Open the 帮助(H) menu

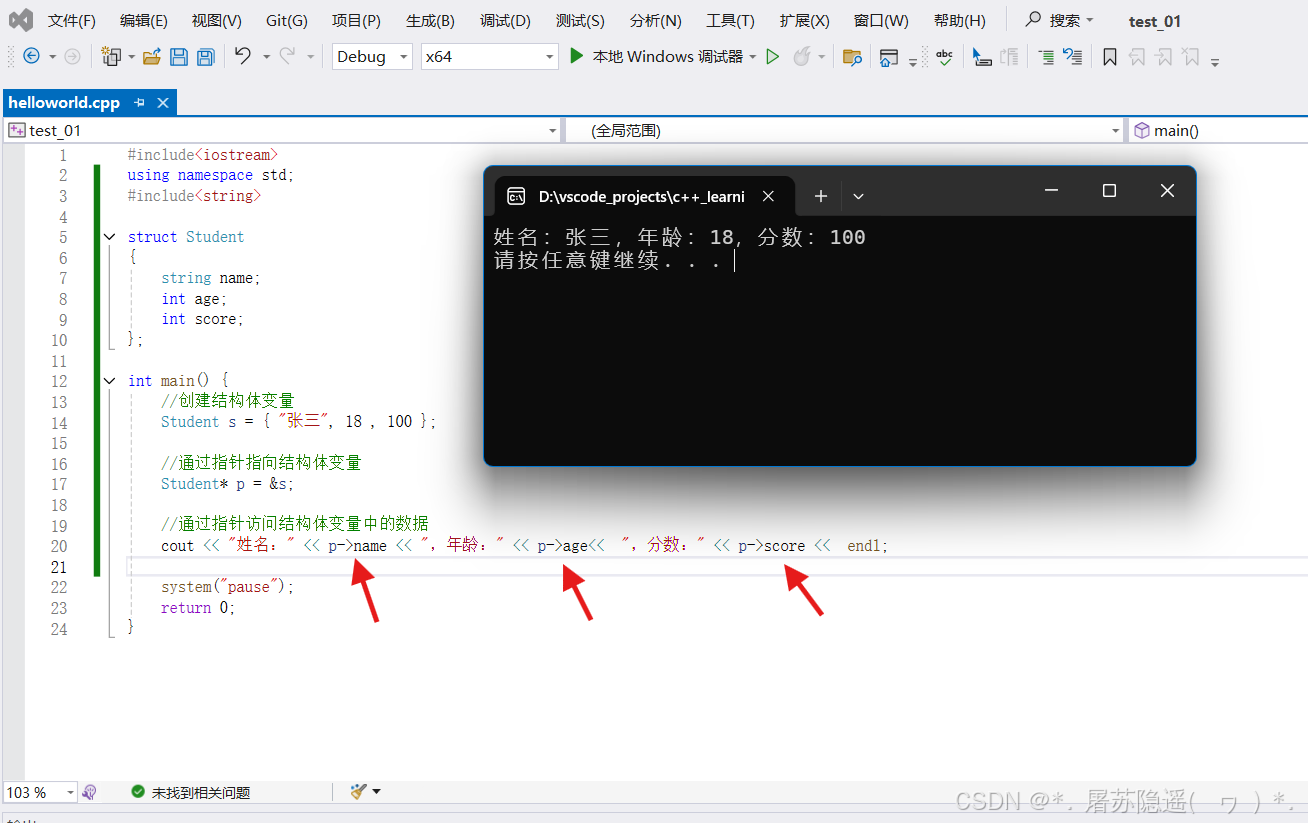[x=959, y=21]
